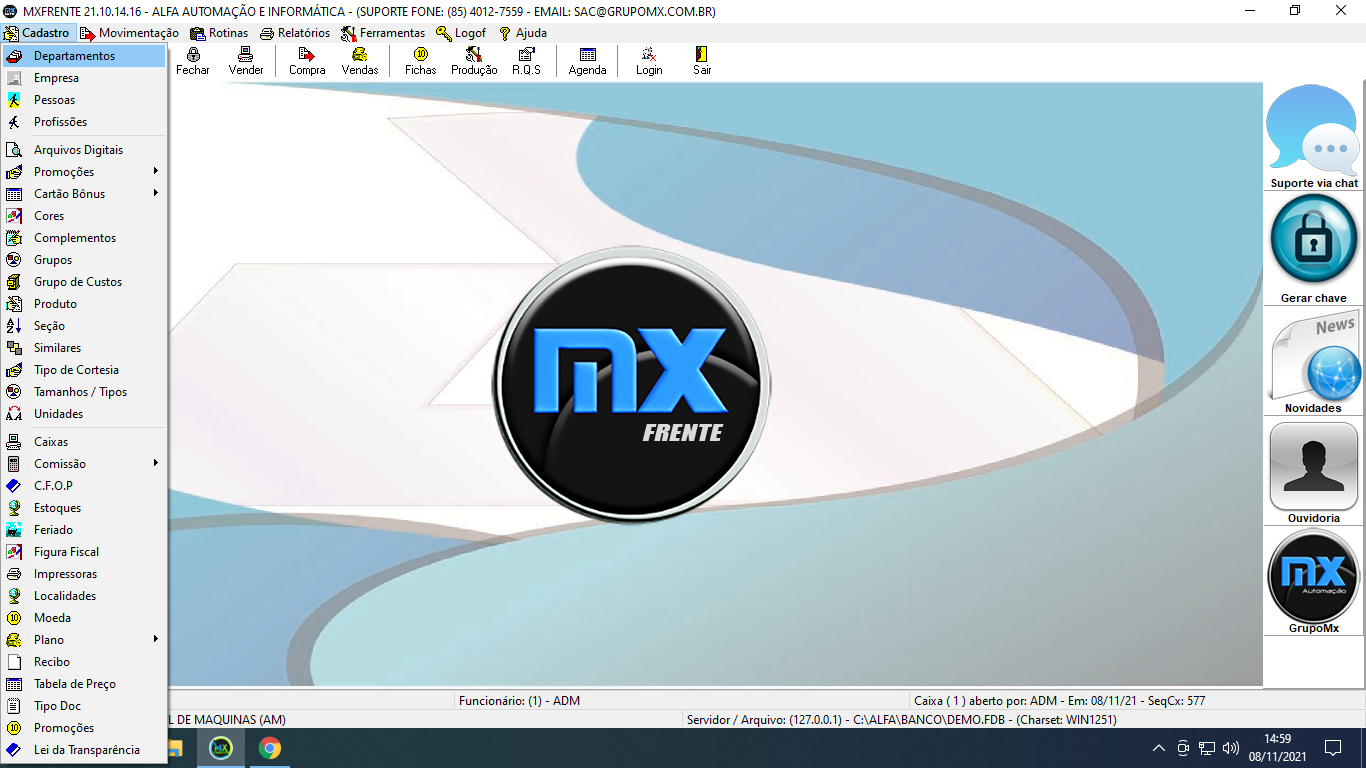Click the Novidades news button
This screenshot has height=768, width=1366.
click(x=1313, y=357)
